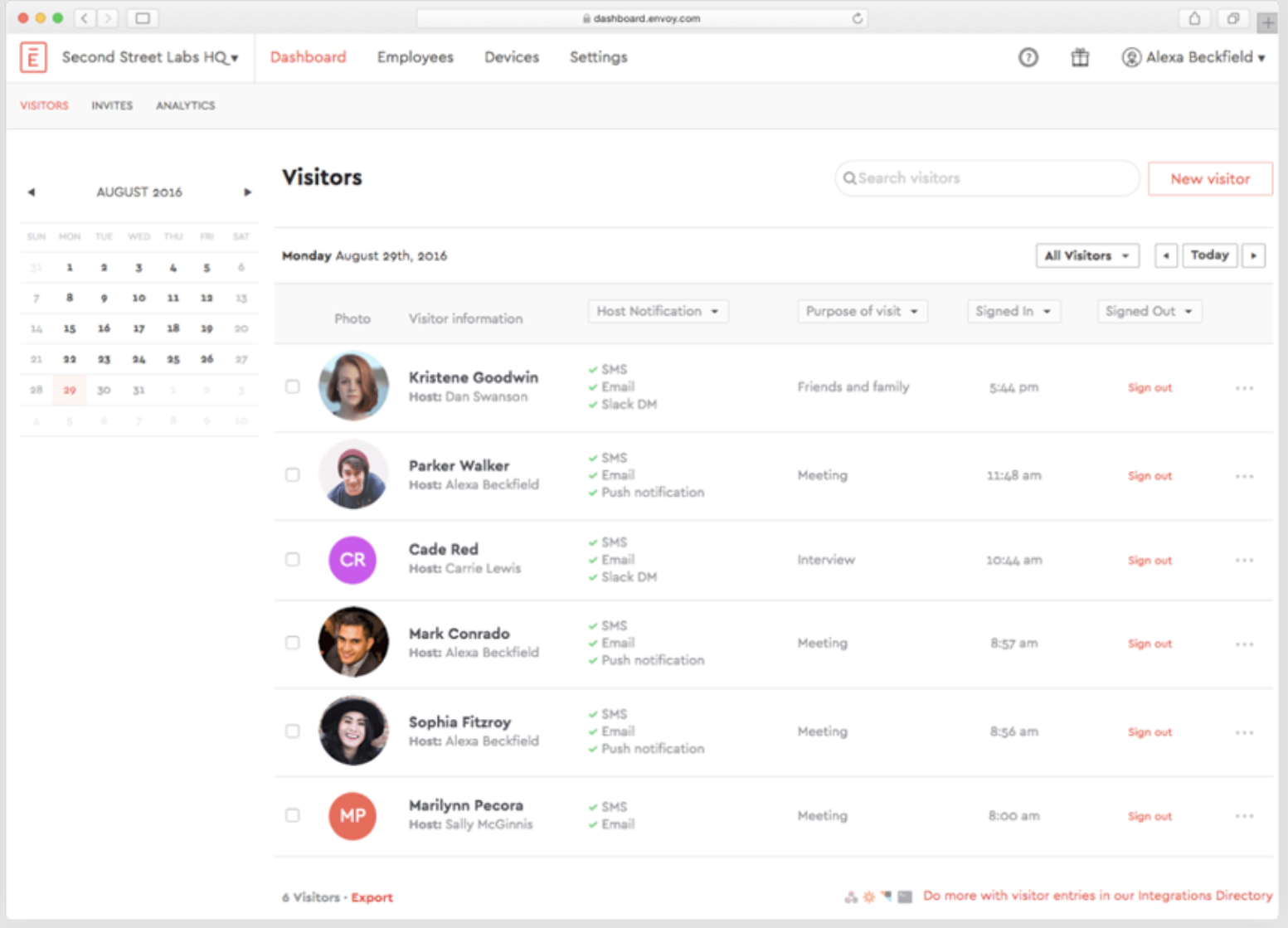Open the ellipsis menu on Kristene Goodwin's row
The height and width of the screenshot is (928, 1288).
1244,387
